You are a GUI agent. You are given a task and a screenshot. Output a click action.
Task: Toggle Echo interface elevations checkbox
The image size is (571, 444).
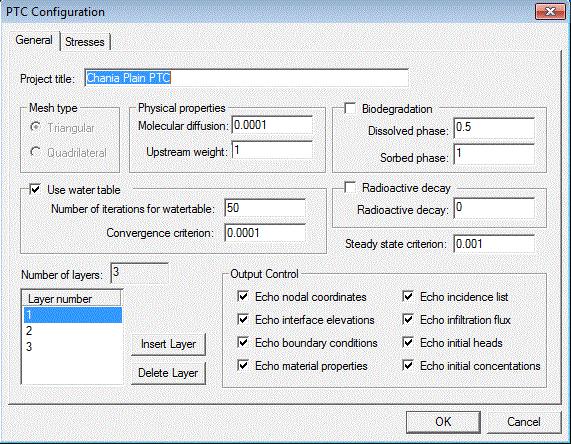click(x=243, y=319)
